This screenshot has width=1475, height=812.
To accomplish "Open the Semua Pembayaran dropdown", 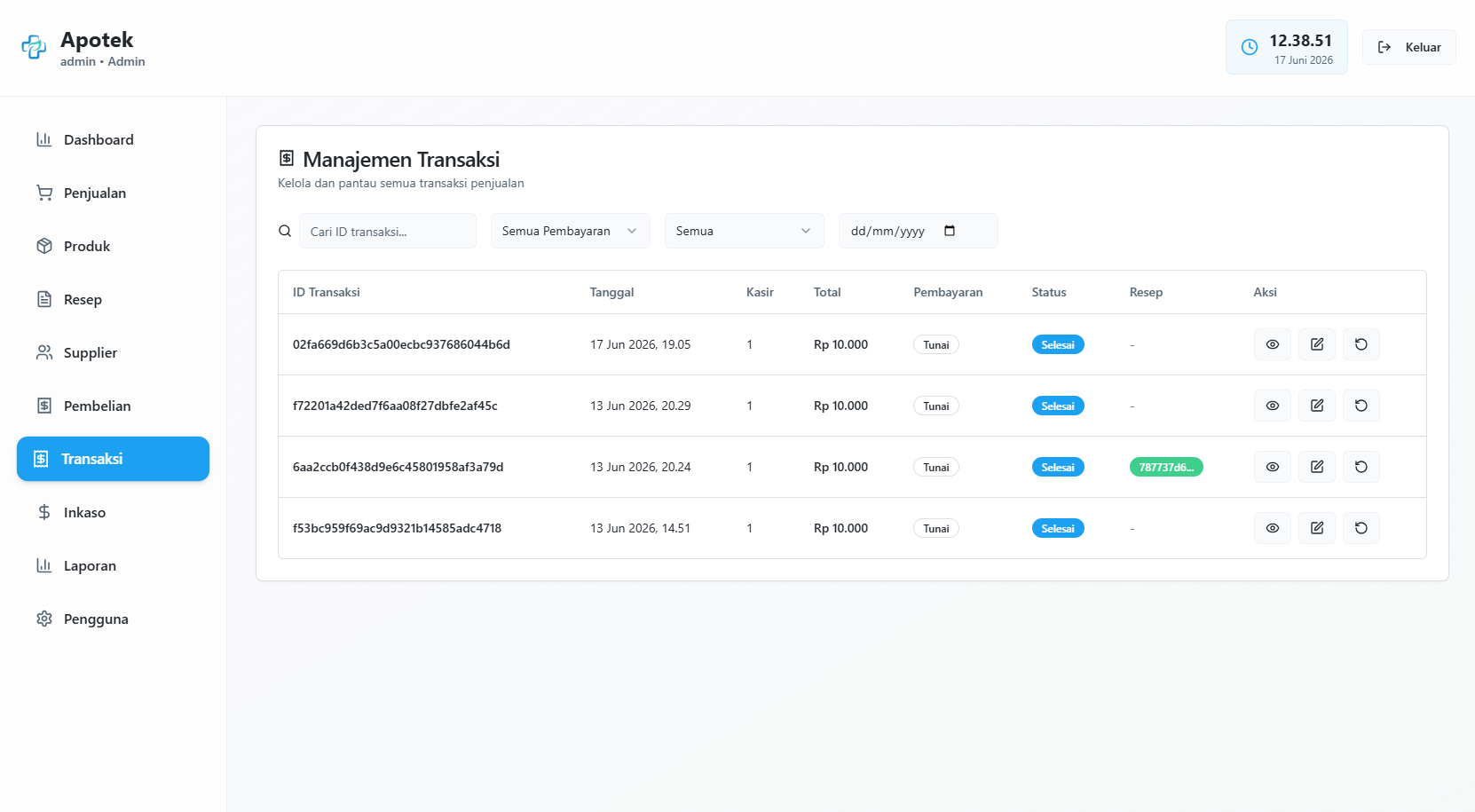I will coord(571,231).
